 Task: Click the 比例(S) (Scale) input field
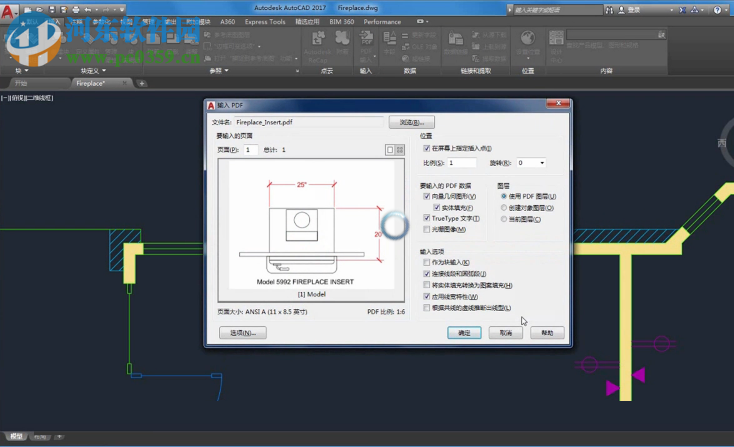pos(462,163)
